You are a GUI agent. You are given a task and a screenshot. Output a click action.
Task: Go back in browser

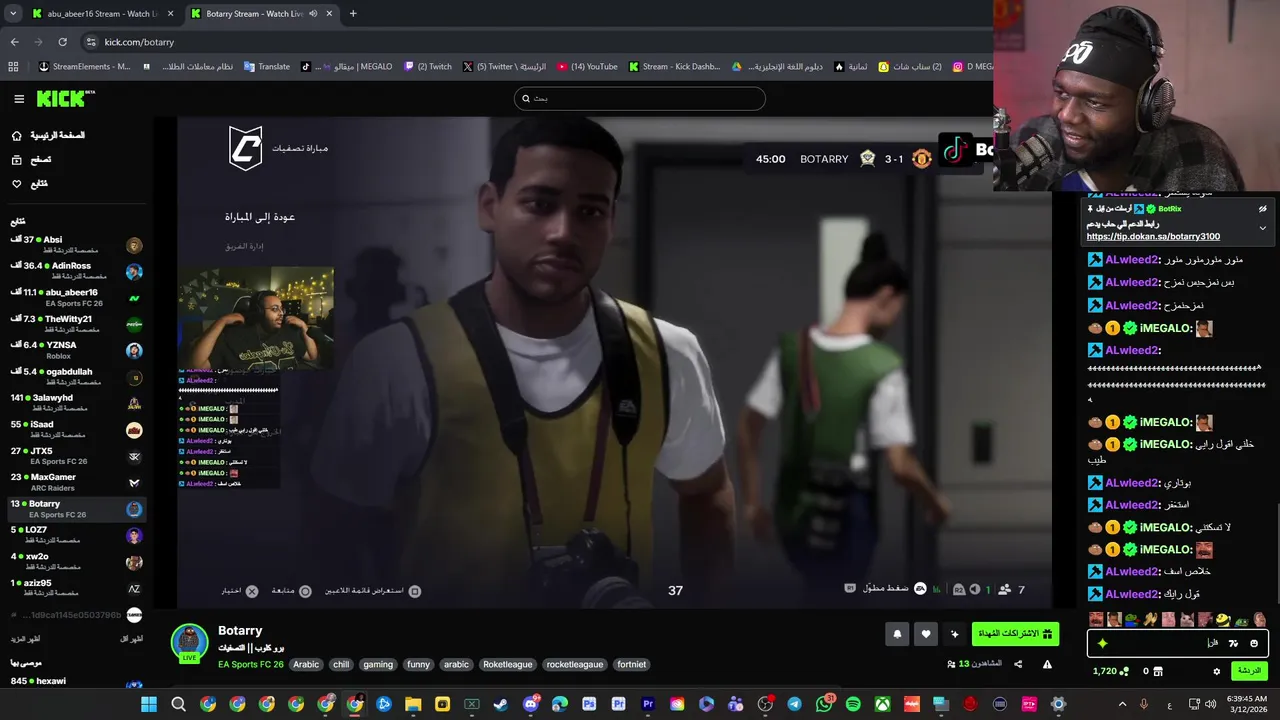tap(14, 42)
